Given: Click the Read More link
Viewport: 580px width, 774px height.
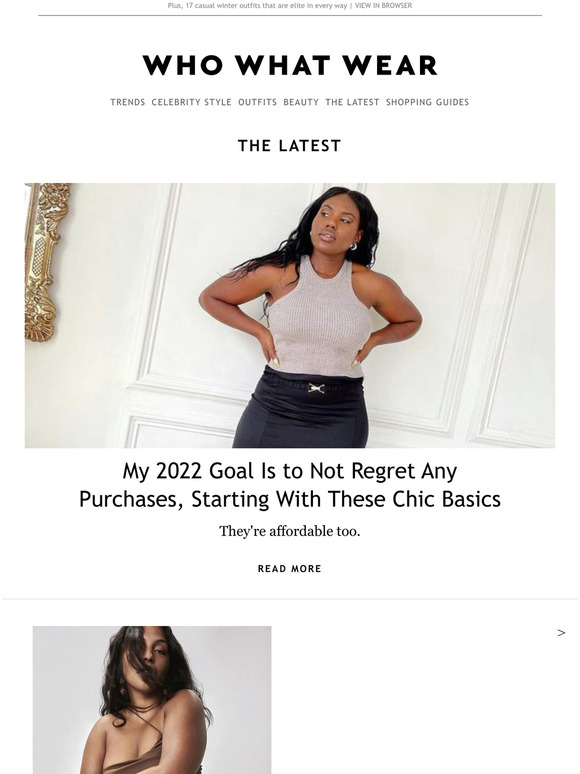Looking at the screenshot, I should (290, 569).
